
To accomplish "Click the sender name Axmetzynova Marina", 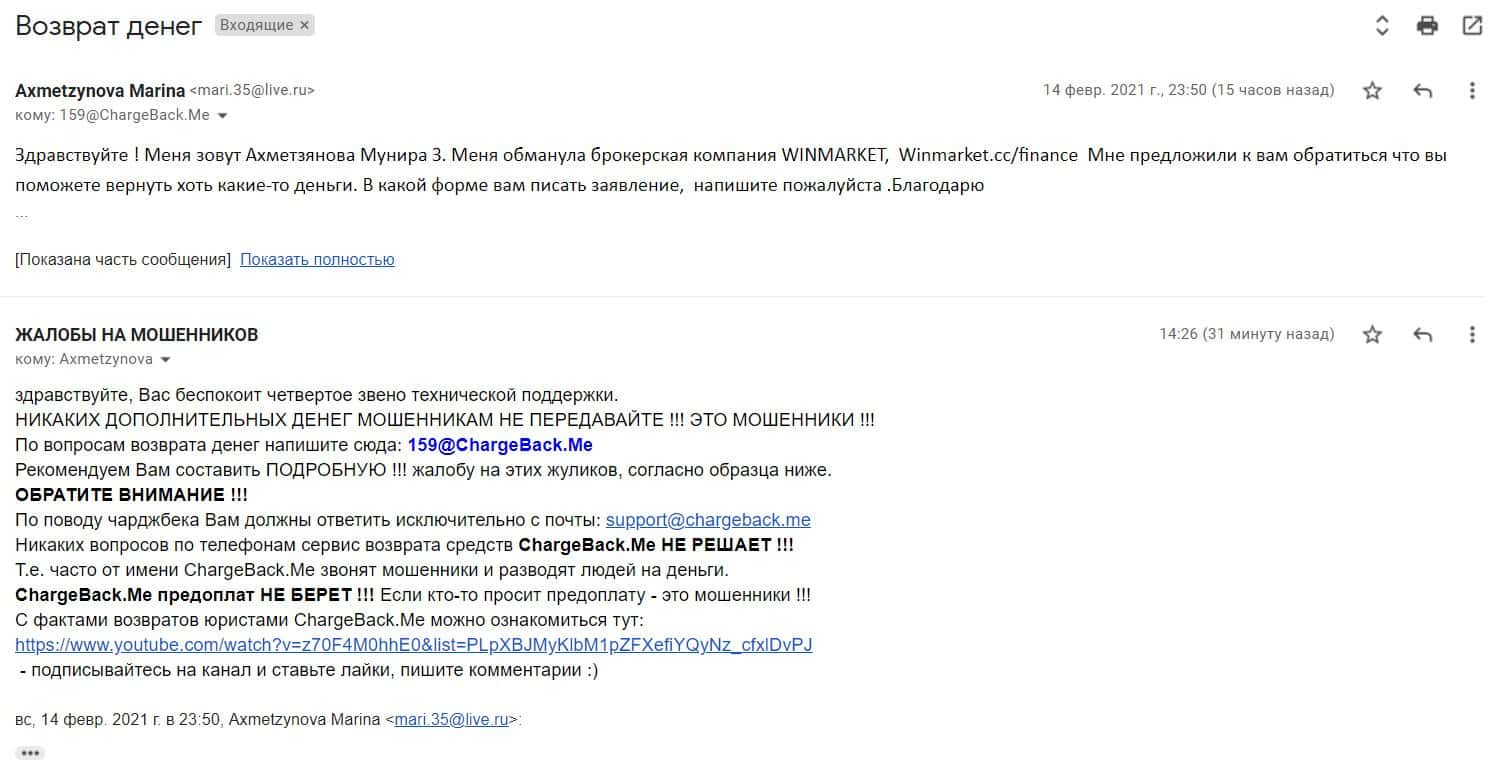I will pyautogui.click(x=100, y=90).
